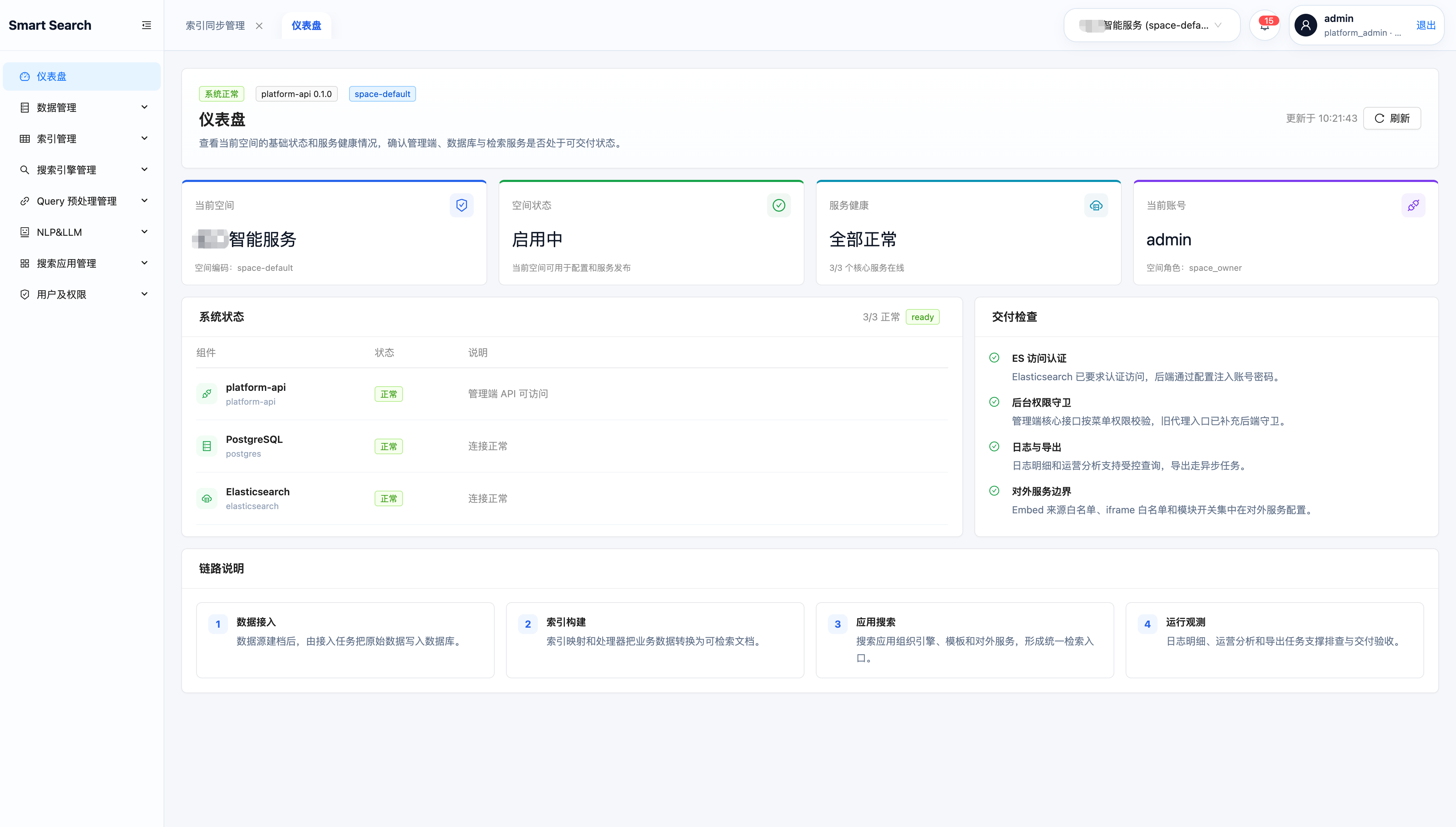This screenshot has height=827, width=1456.
Task: Click the database icon next to 数据管理
Action: point(24,107)
